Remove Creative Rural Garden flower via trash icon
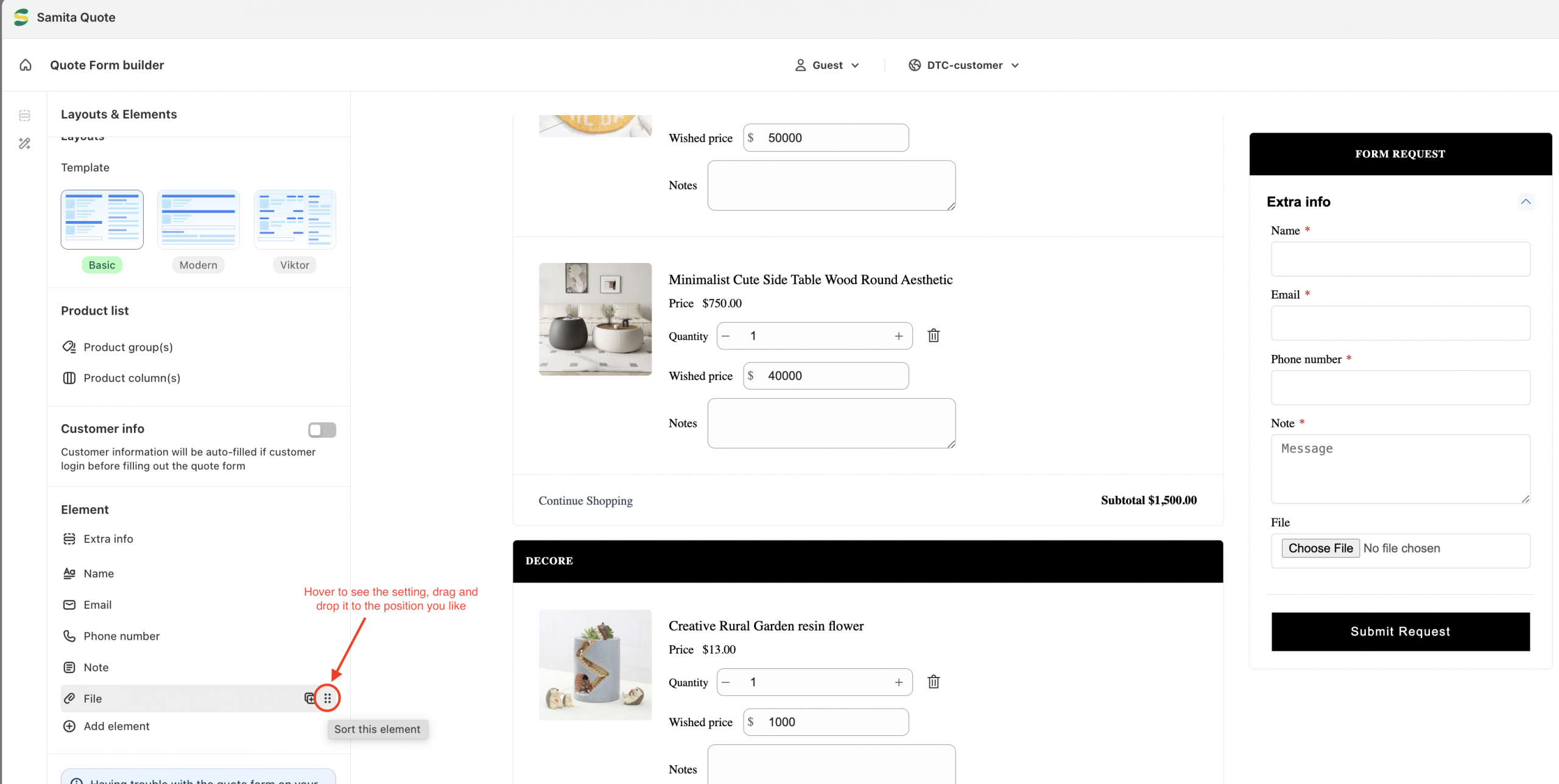 (934, 682)
